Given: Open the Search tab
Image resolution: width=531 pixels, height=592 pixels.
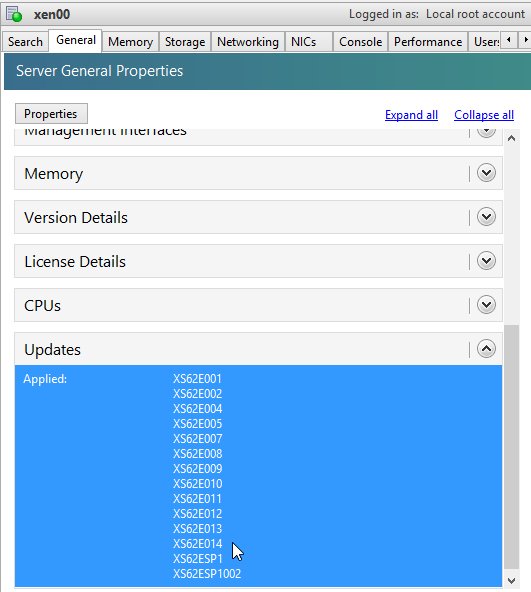Looking at the screenshot, I should click(25, 42).
